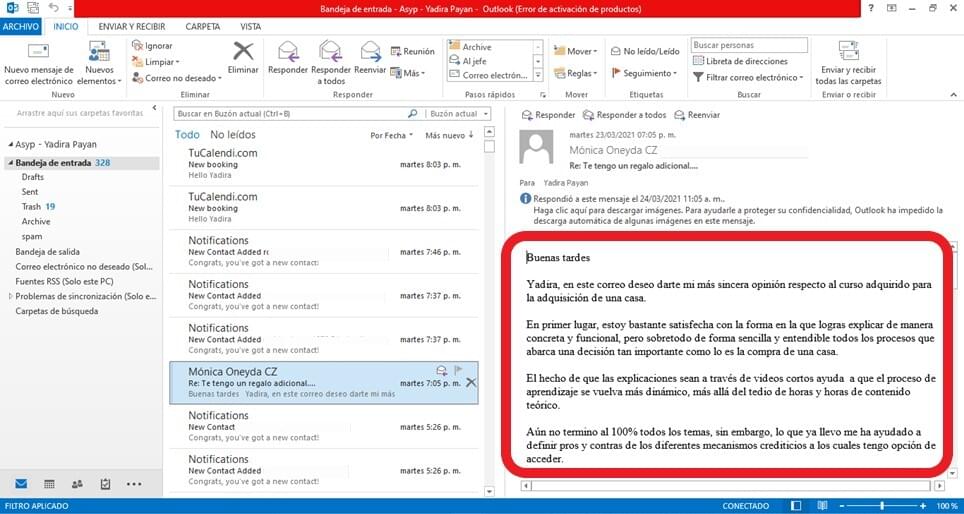Click Responder a todos in ribbon
This screenshot has height=514, width=964.
tap(331, 64)
